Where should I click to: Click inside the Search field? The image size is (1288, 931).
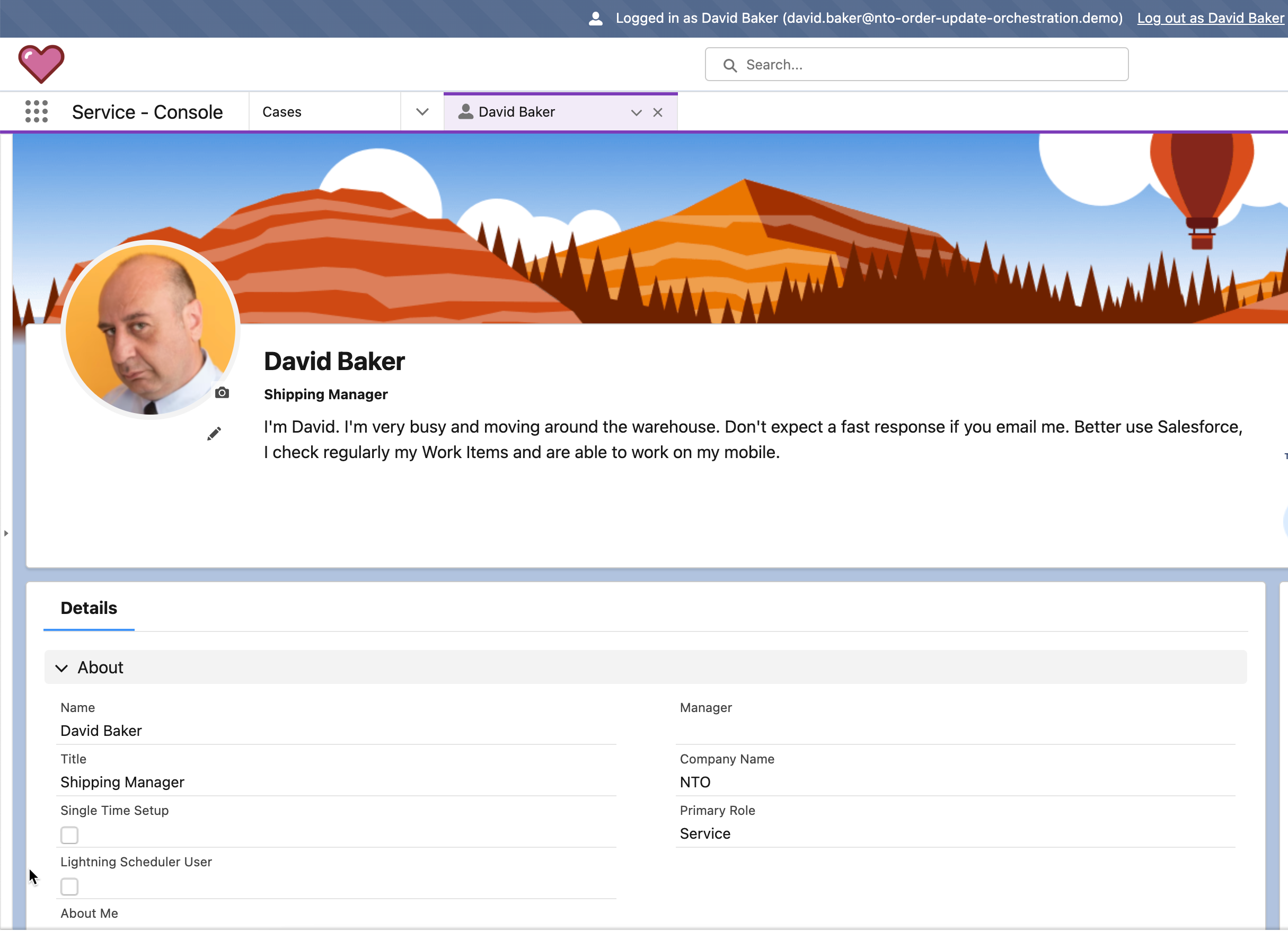click(x=916, y=64)
